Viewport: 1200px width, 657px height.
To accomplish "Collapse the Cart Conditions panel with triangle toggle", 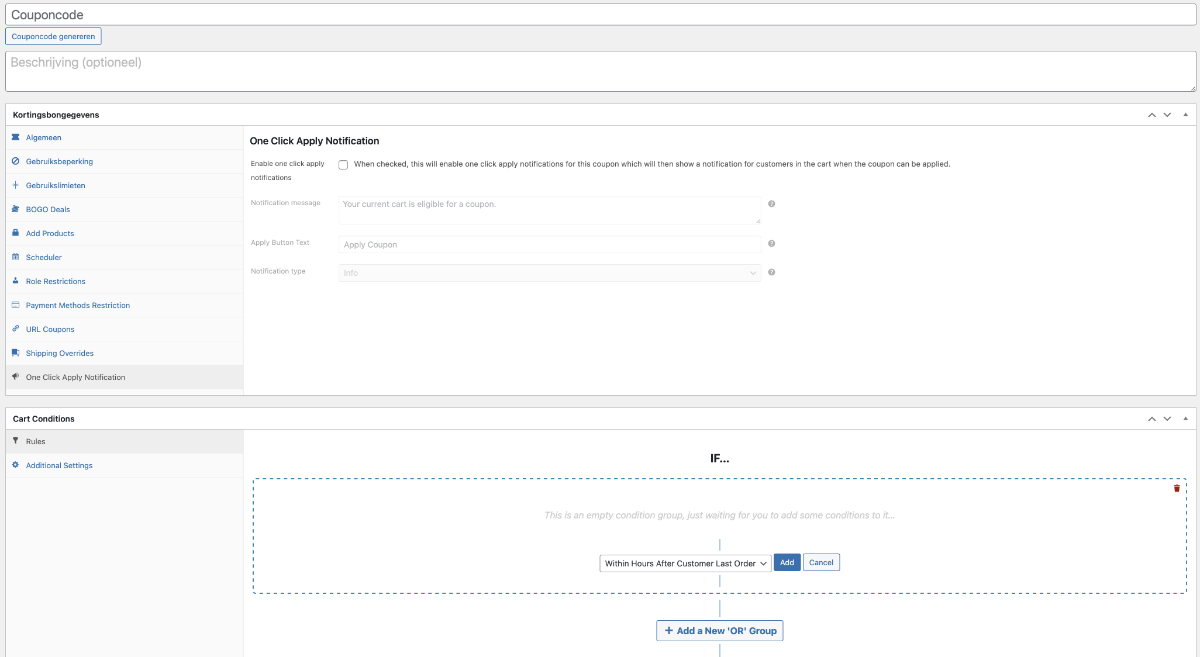I will coord(1185,419).
